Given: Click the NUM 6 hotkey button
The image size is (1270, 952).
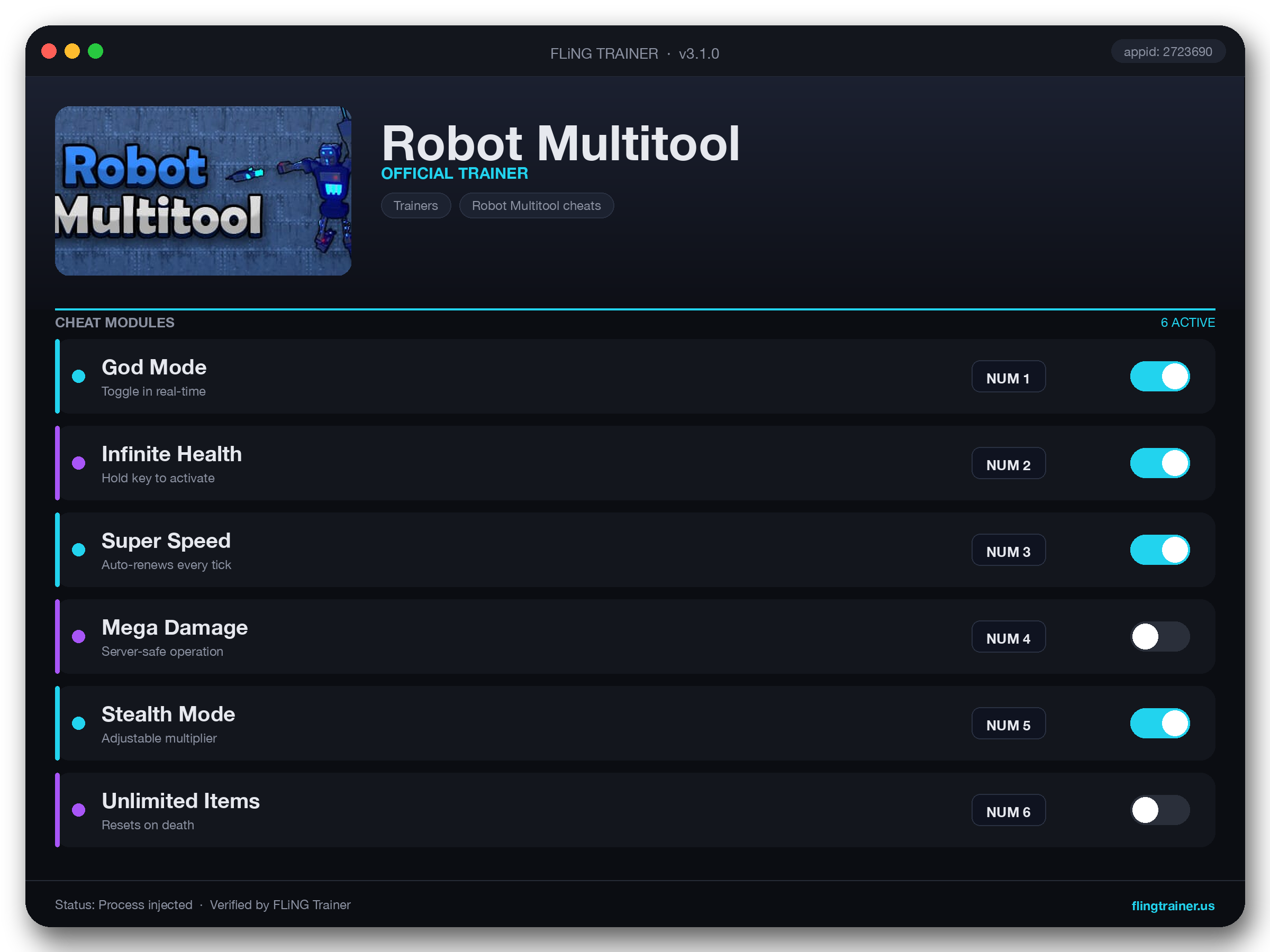Looking at the screenshot, I should coord(1008,810).
